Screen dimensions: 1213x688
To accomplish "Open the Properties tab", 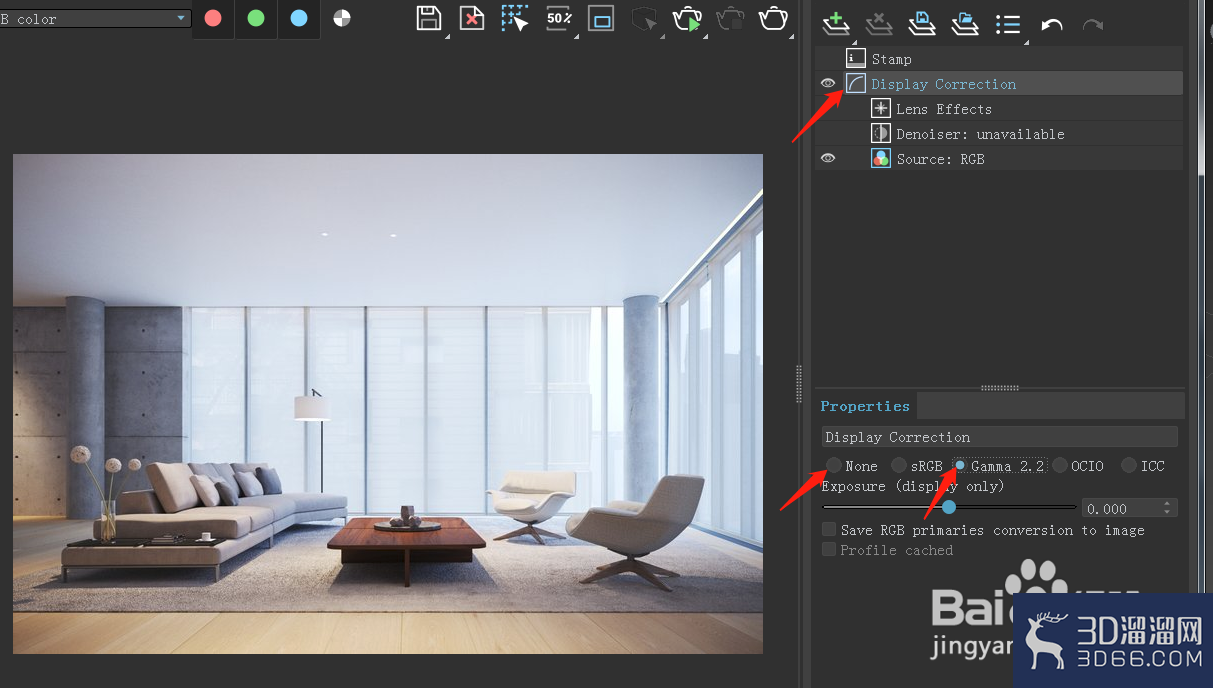I will coord(865,406).
